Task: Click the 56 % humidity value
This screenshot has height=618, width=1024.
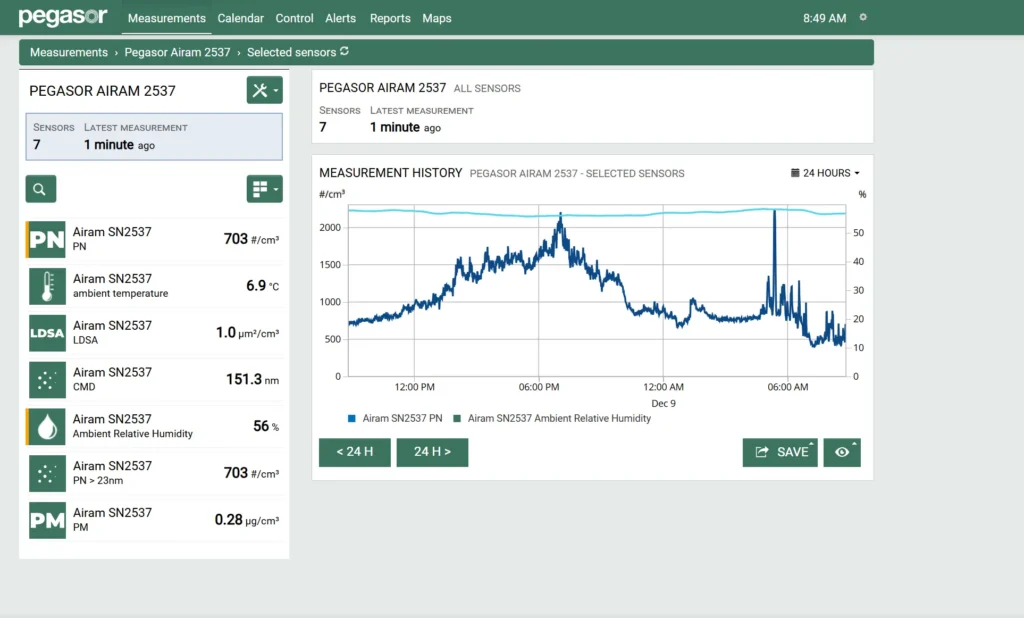Action: [266, 426]
